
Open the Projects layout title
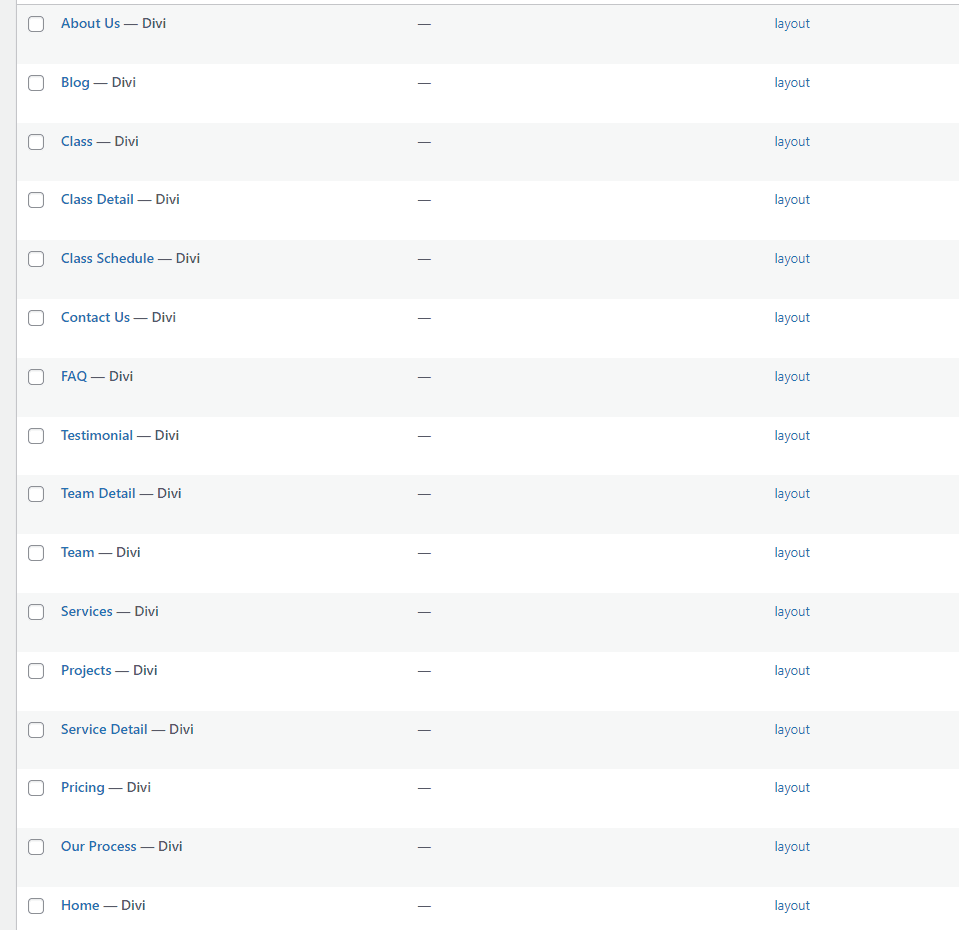coord(86,670)
